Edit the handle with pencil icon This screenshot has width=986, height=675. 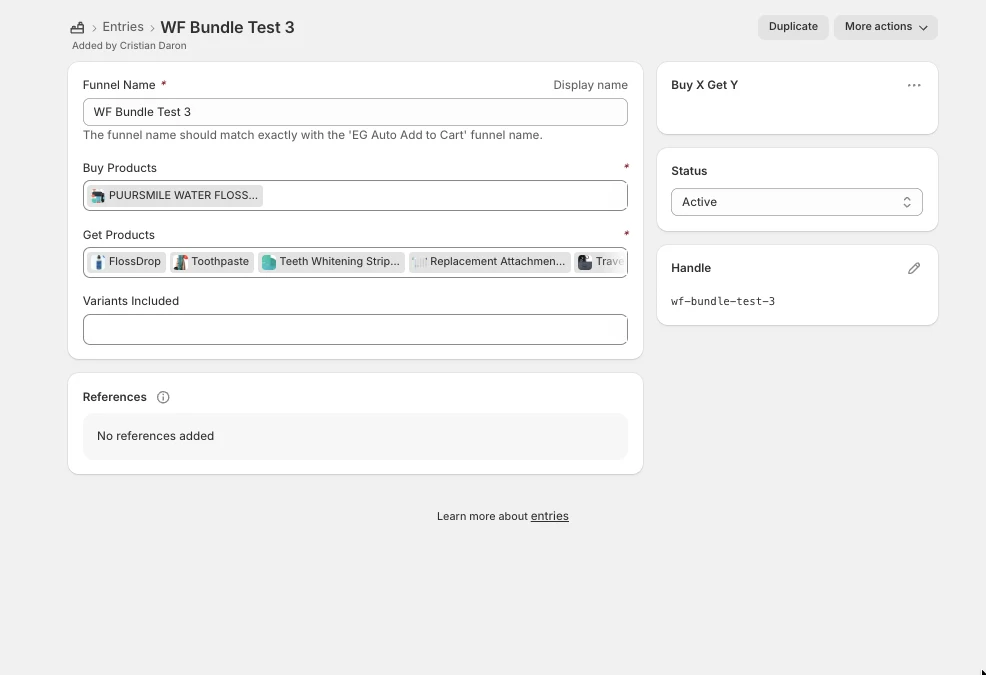coord(914,269)
